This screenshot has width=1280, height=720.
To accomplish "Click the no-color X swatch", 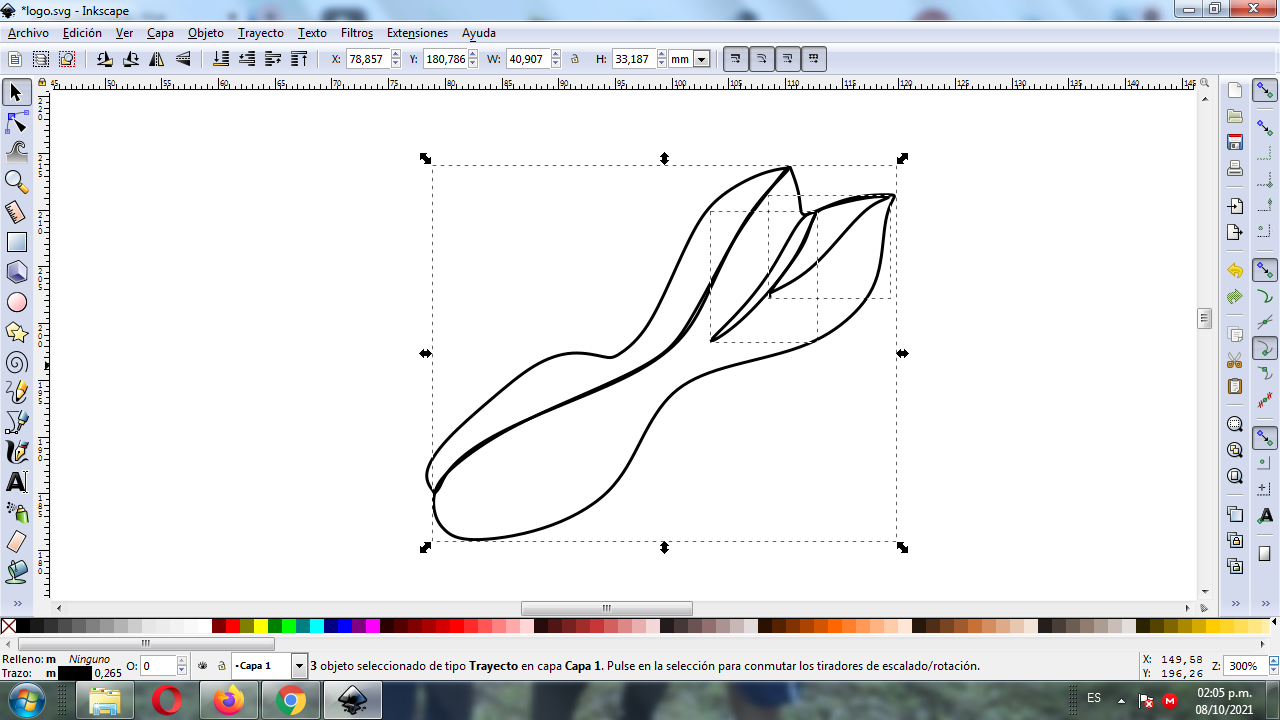I will [9, 626].
